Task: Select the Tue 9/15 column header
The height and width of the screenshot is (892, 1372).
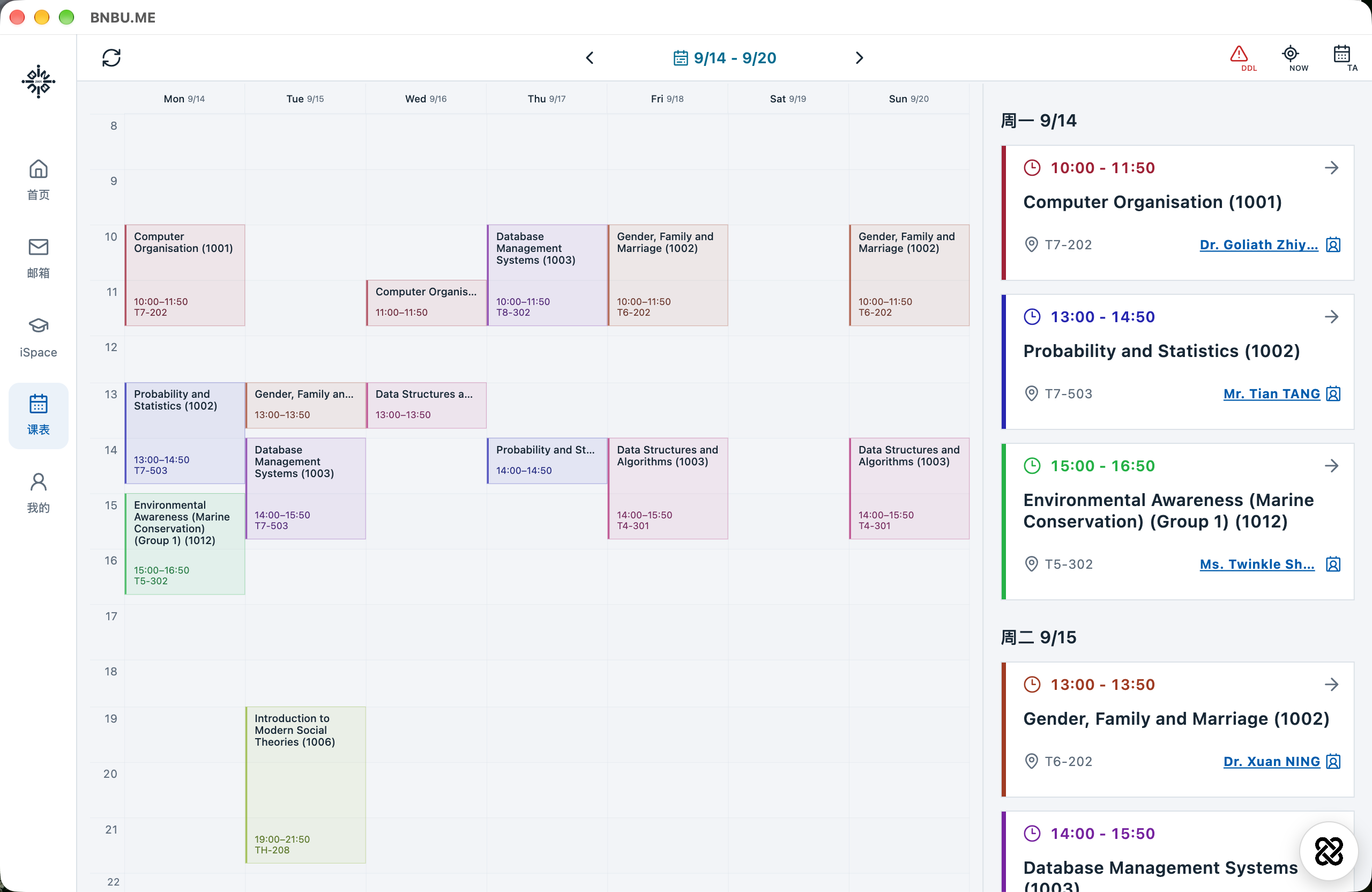Action: point(305,99)
